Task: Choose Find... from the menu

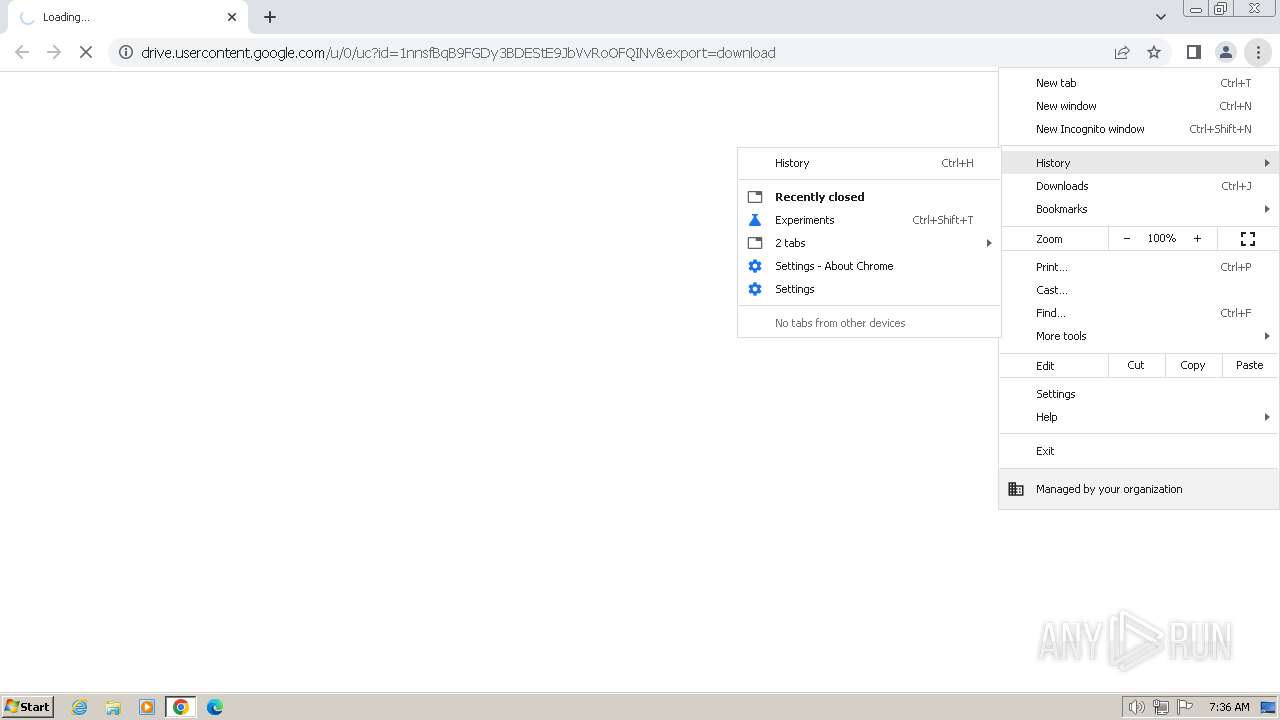Action: 1139,313
